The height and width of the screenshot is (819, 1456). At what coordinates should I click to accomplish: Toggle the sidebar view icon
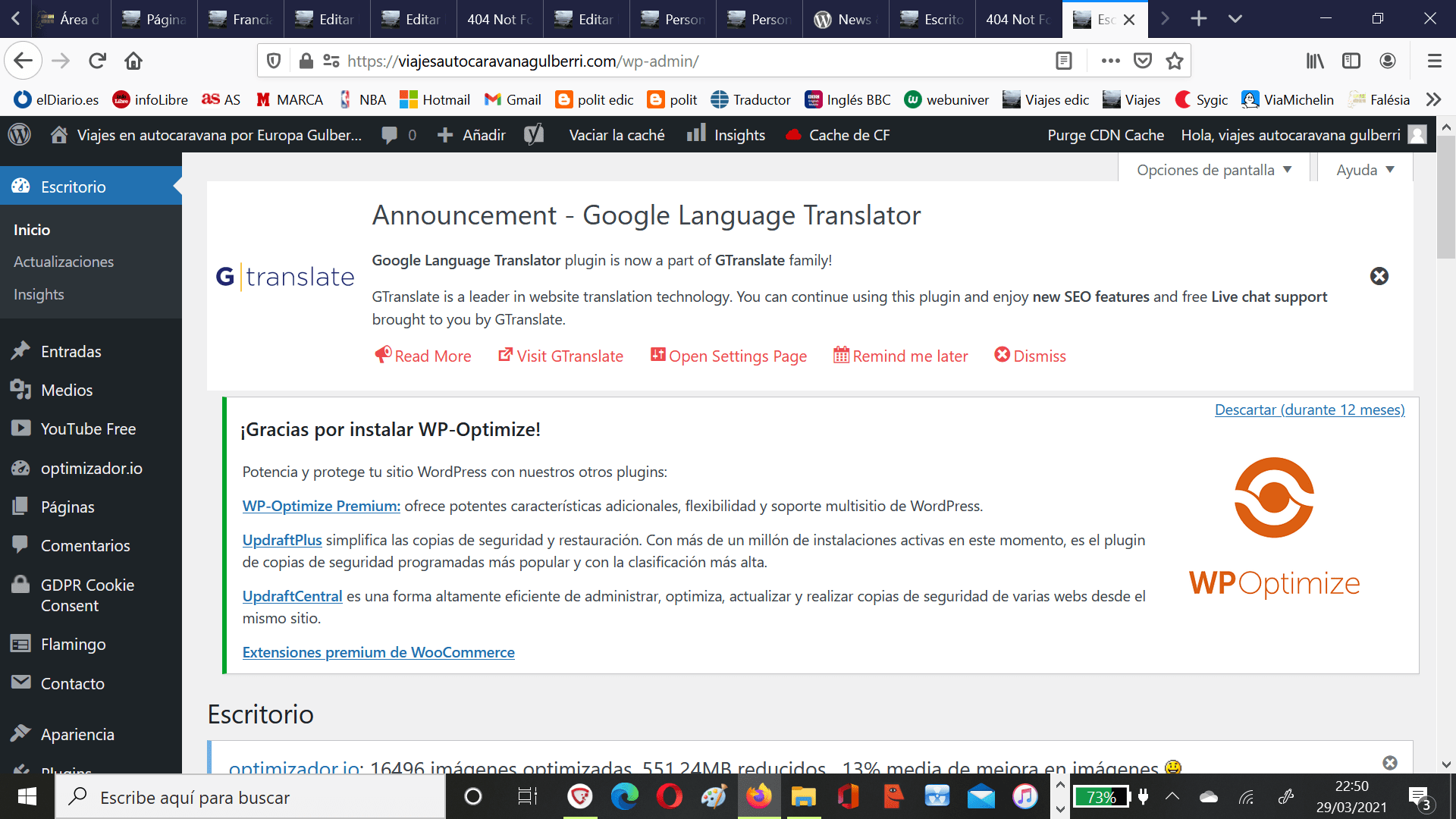coord(1351,61)
